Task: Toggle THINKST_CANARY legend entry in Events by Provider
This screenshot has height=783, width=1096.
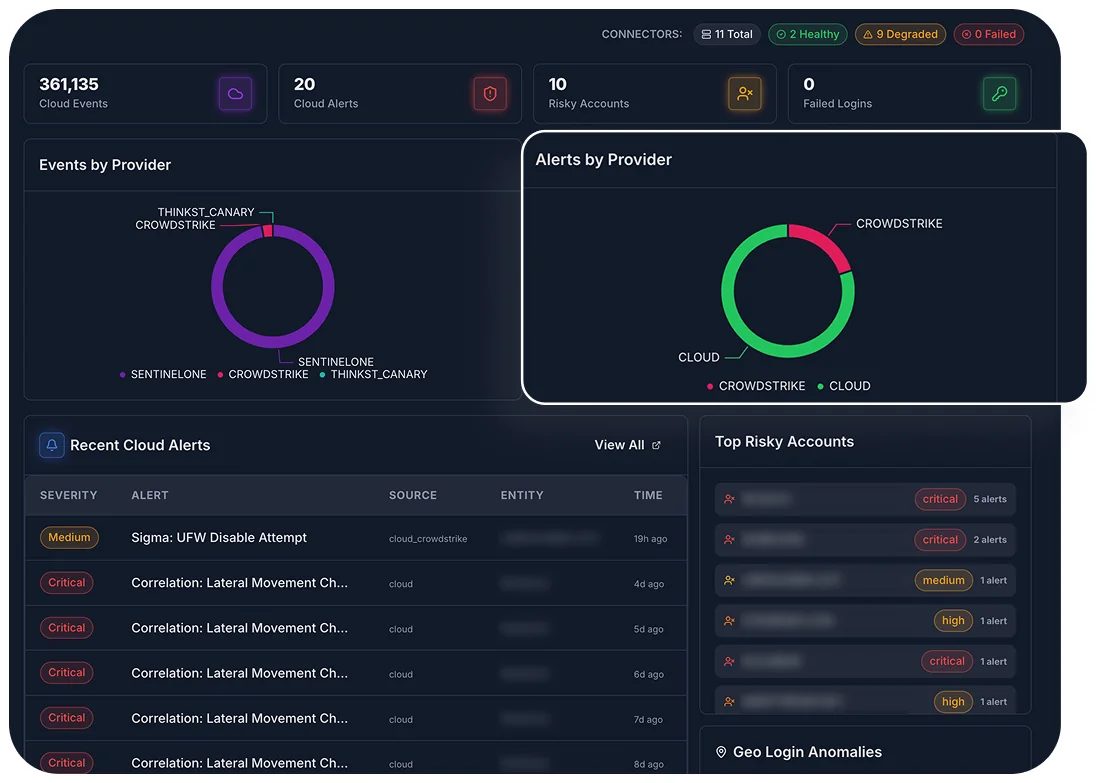Action: point(373,375)
